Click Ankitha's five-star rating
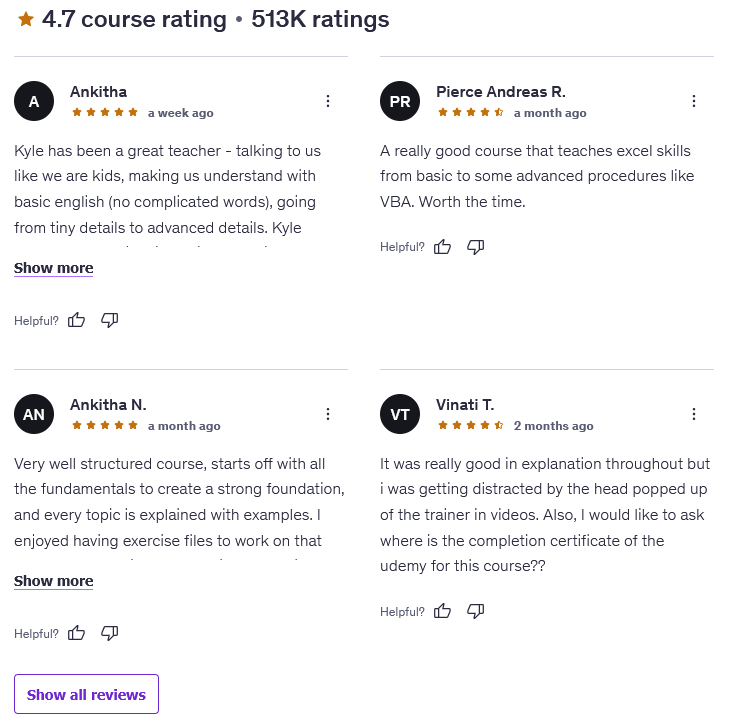The image size is (736, 727). coord(105,113)
